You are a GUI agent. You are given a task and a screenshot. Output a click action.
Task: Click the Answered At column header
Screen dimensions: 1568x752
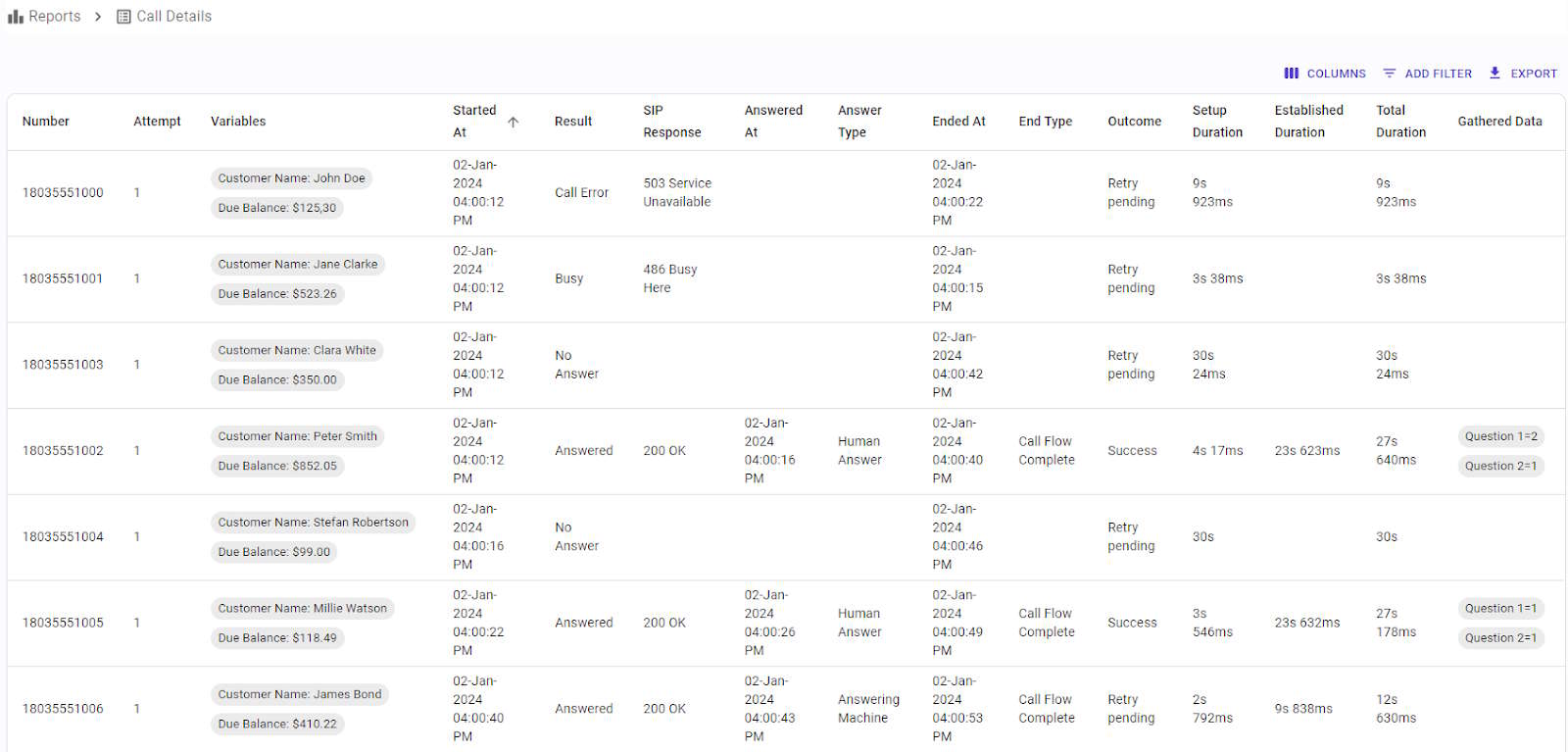[x=773, y=122]
